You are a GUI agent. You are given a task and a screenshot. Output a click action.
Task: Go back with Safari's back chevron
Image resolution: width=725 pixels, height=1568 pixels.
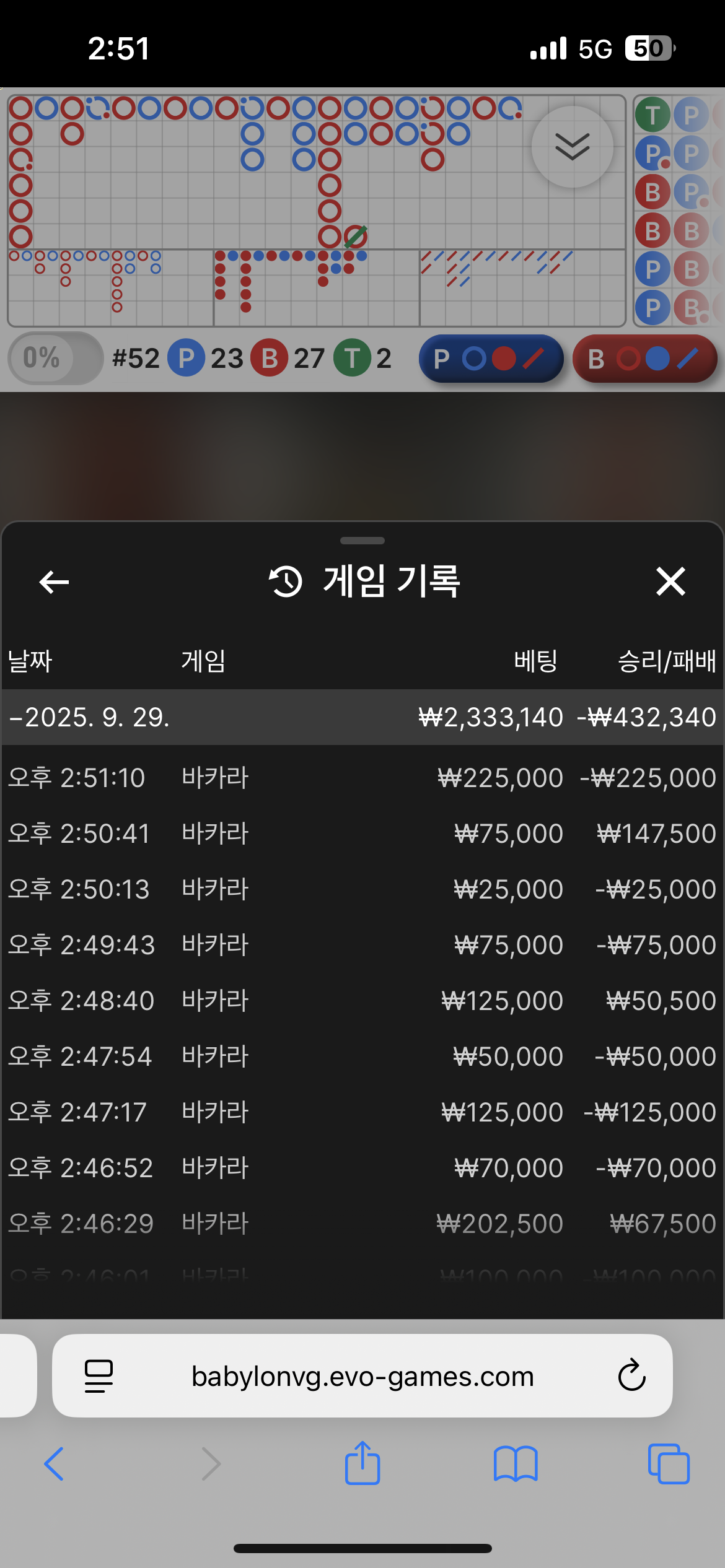[55, 1463]
